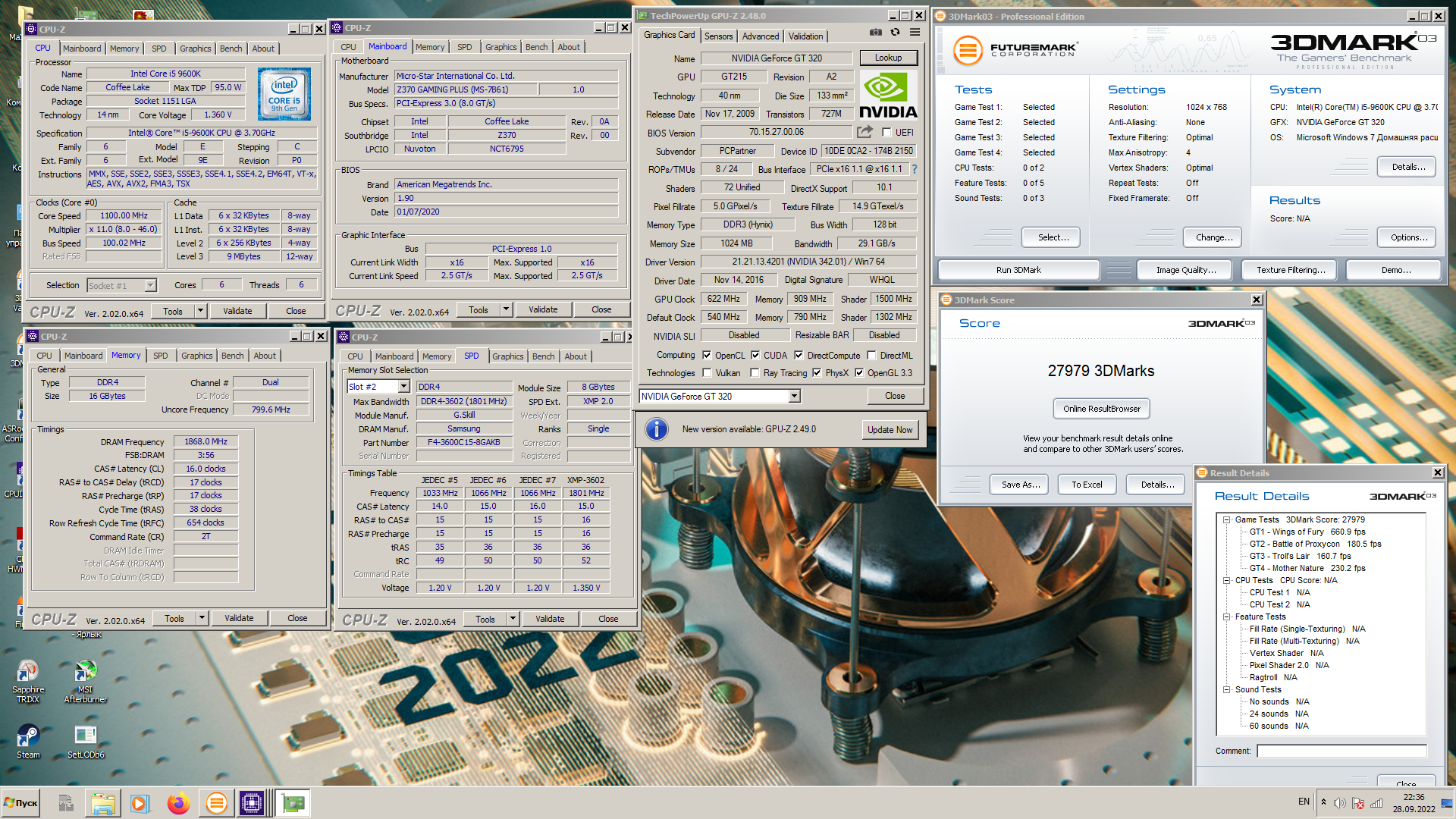Open Firefox from the taskbar
This screenshot has height=819, width=1456.
pos(178,803)
